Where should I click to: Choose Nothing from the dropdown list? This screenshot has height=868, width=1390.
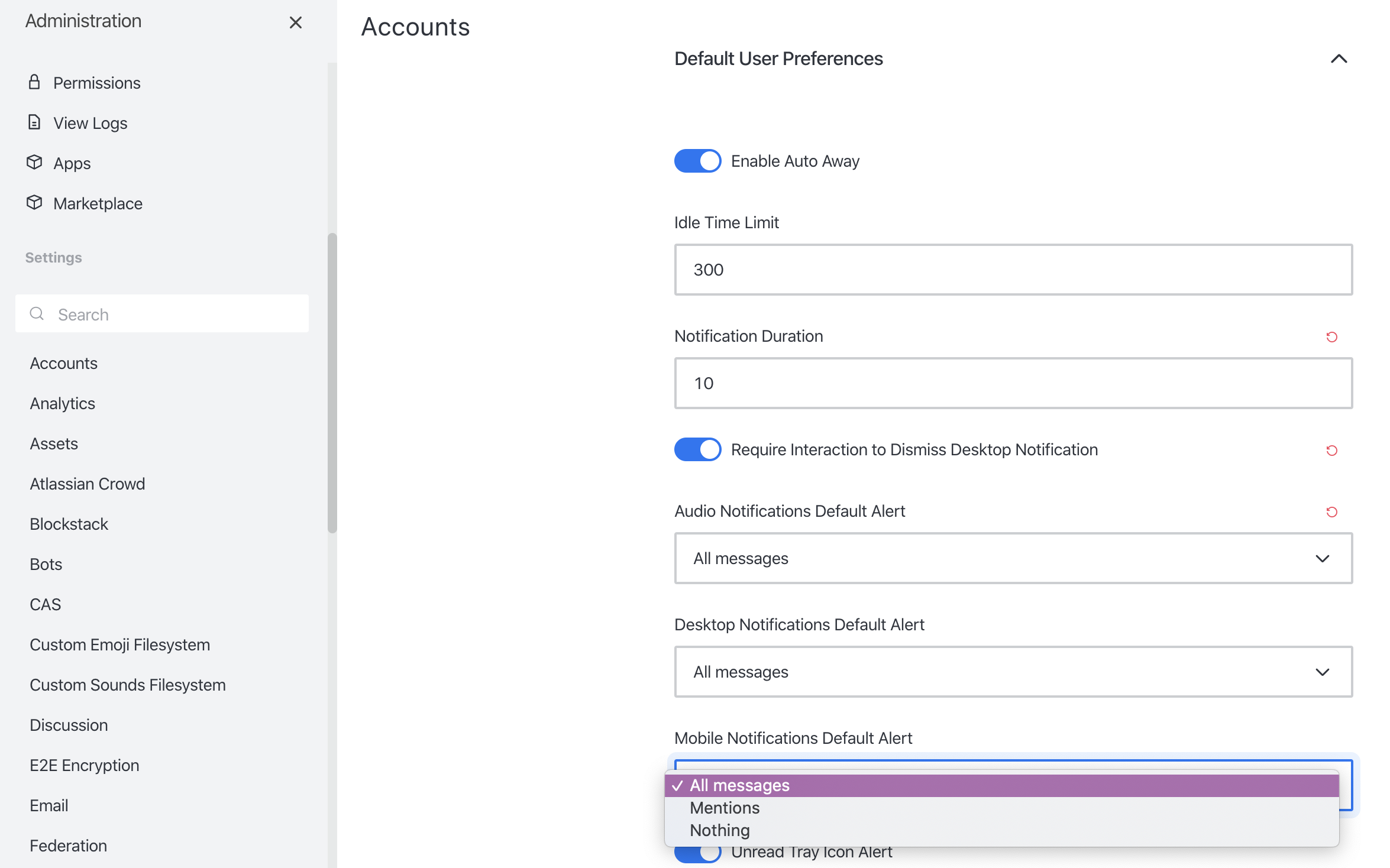click(720, 830)
